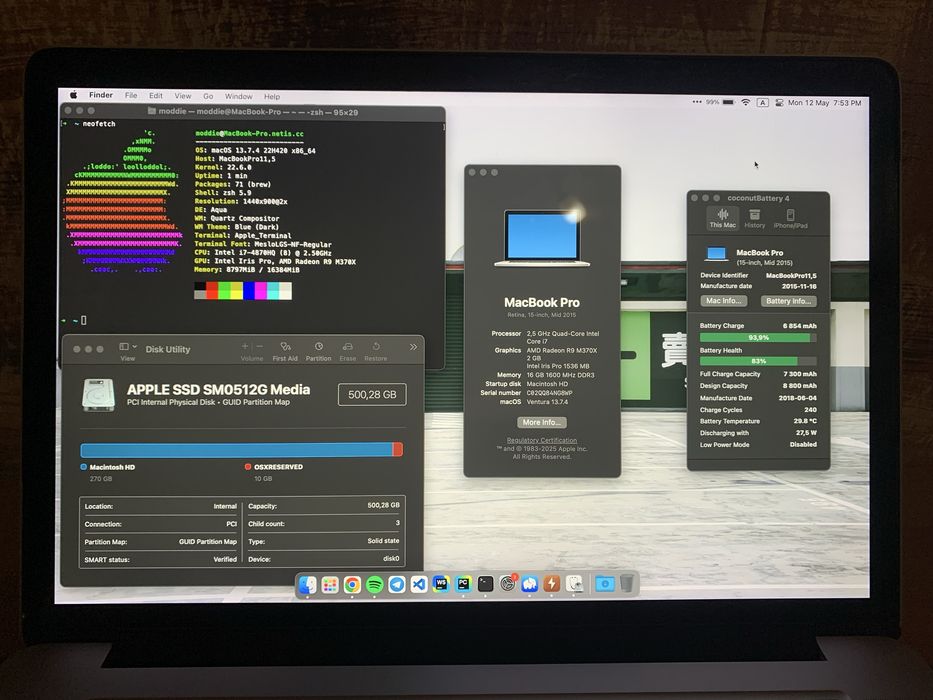The width and height of the screenshot is (933, 700).
Task: Click the Battery Health 83% bar
Action: click(x=757, y=361)
